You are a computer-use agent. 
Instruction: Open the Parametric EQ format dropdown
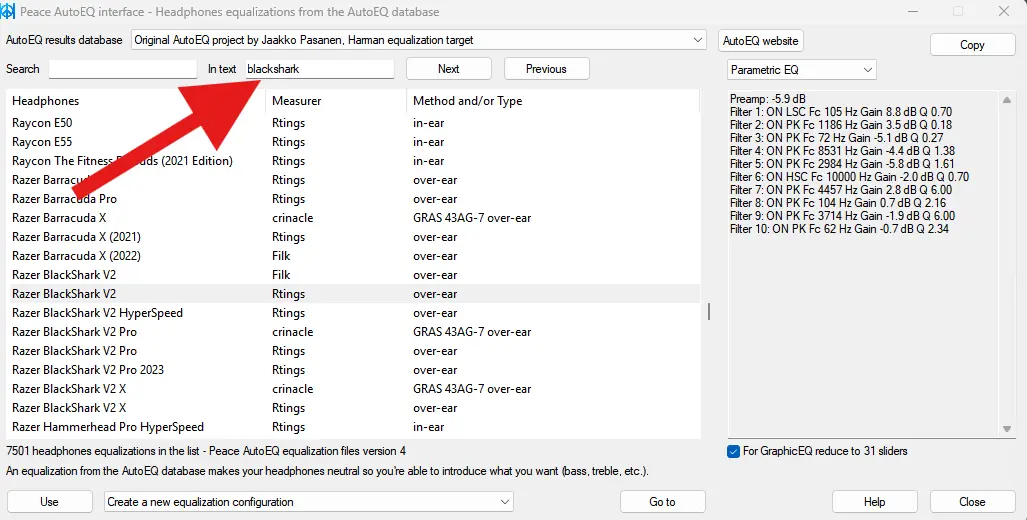(x=801, y=69)
